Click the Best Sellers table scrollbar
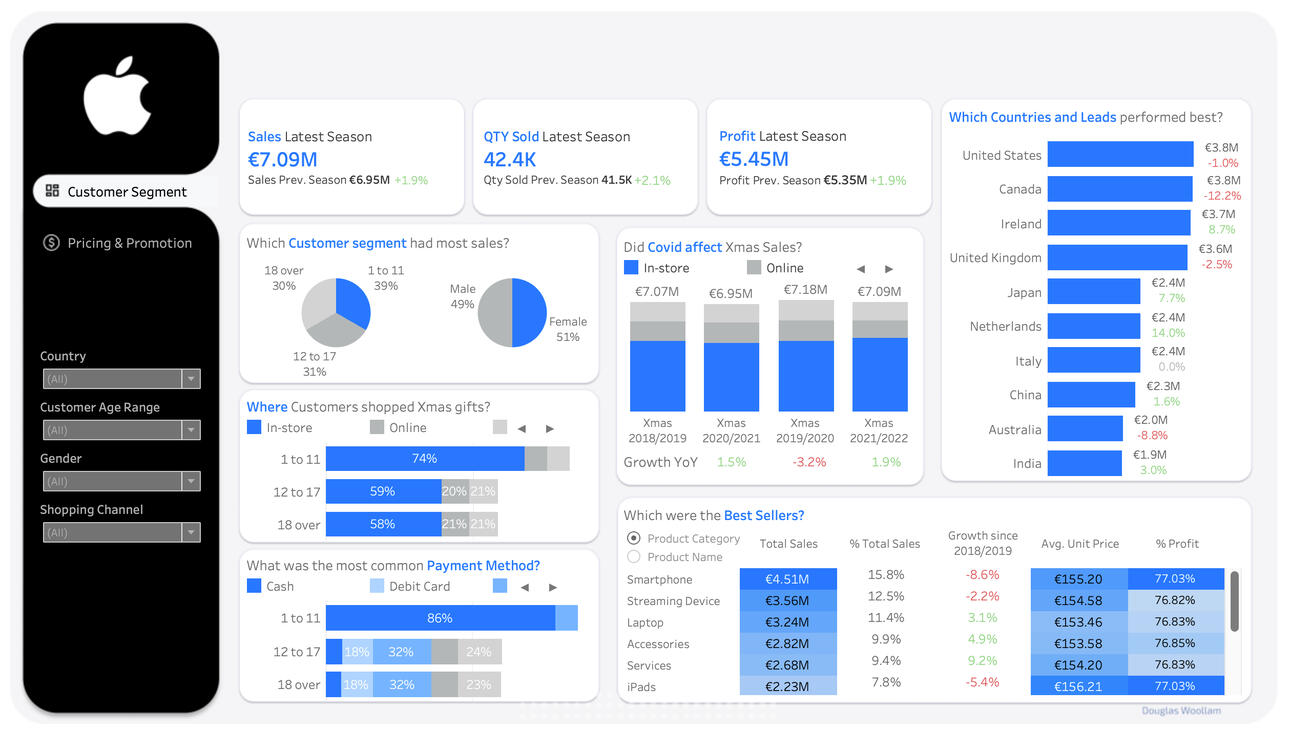Screen dimensions: 1290x733 tap(1234, 601)
